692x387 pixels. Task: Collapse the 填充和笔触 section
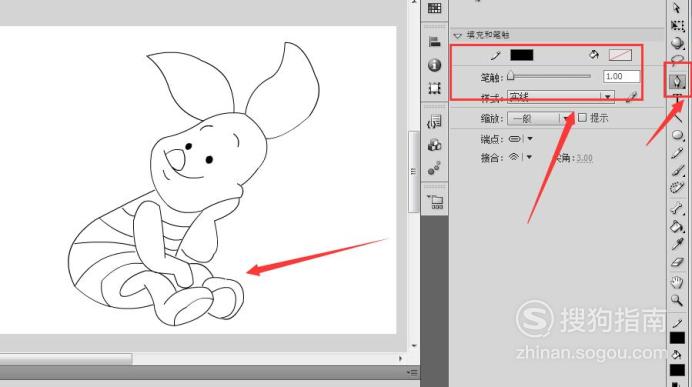point(457,35)
